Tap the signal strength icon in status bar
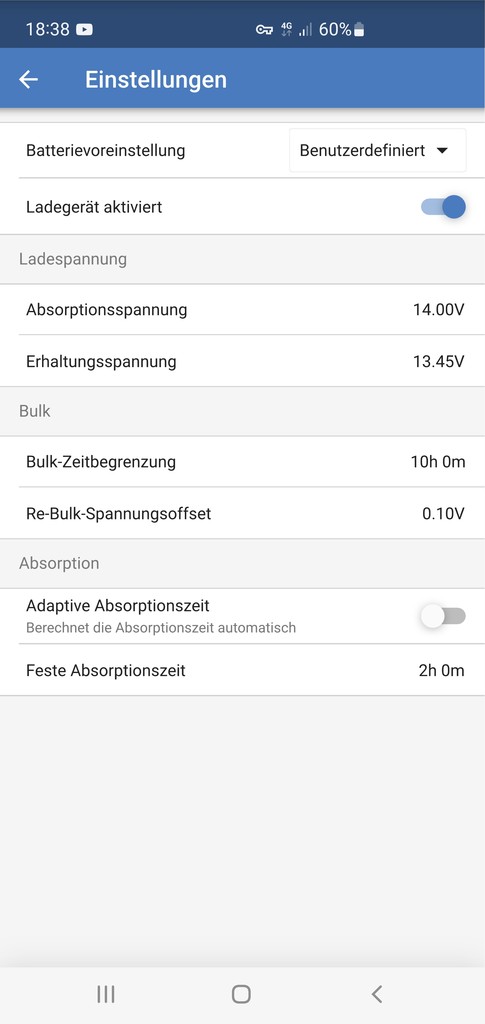 pyautogui.click(x=305, y=29)
